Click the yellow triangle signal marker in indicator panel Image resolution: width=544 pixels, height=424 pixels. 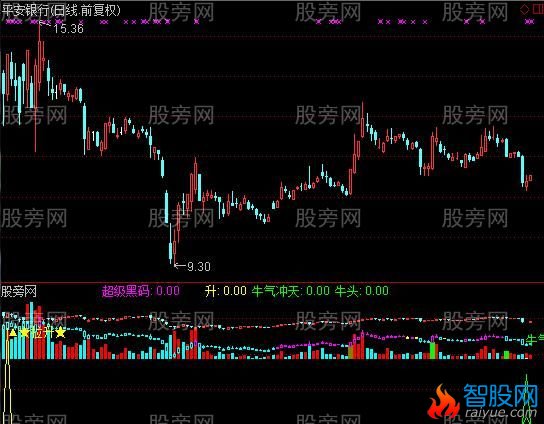(12, 333)
